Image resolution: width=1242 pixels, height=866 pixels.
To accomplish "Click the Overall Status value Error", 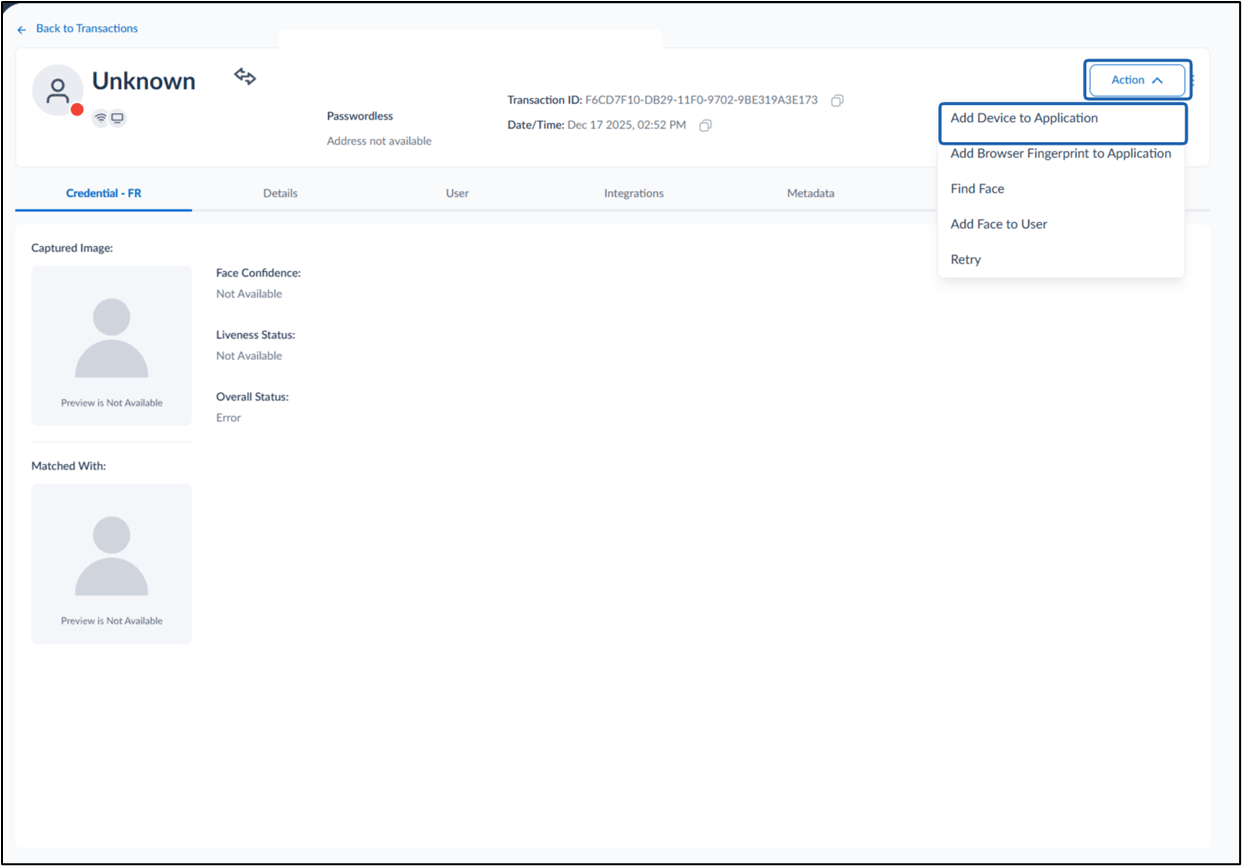I will 228,418.
